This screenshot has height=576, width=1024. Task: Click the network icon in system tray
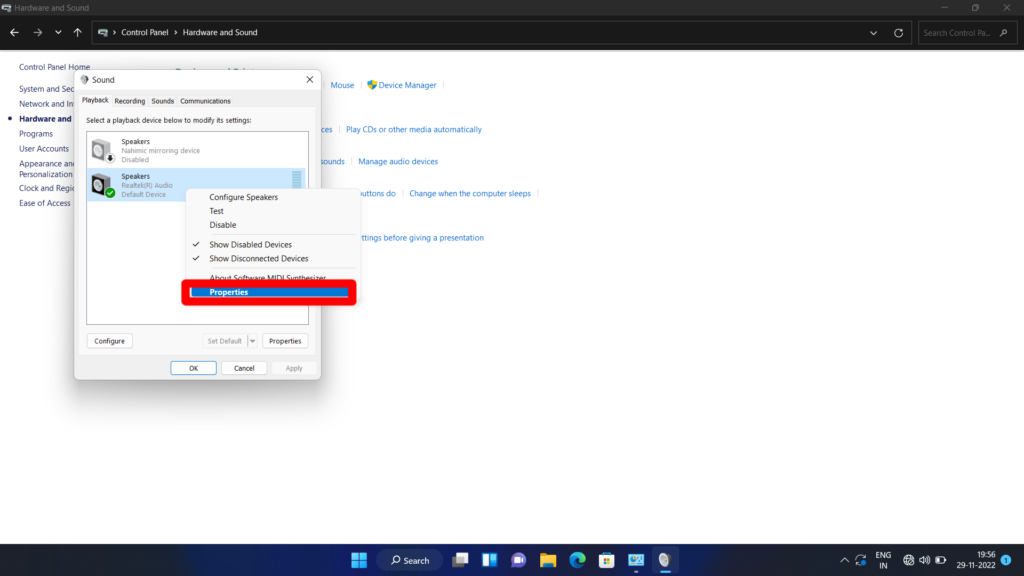point(908,560)
